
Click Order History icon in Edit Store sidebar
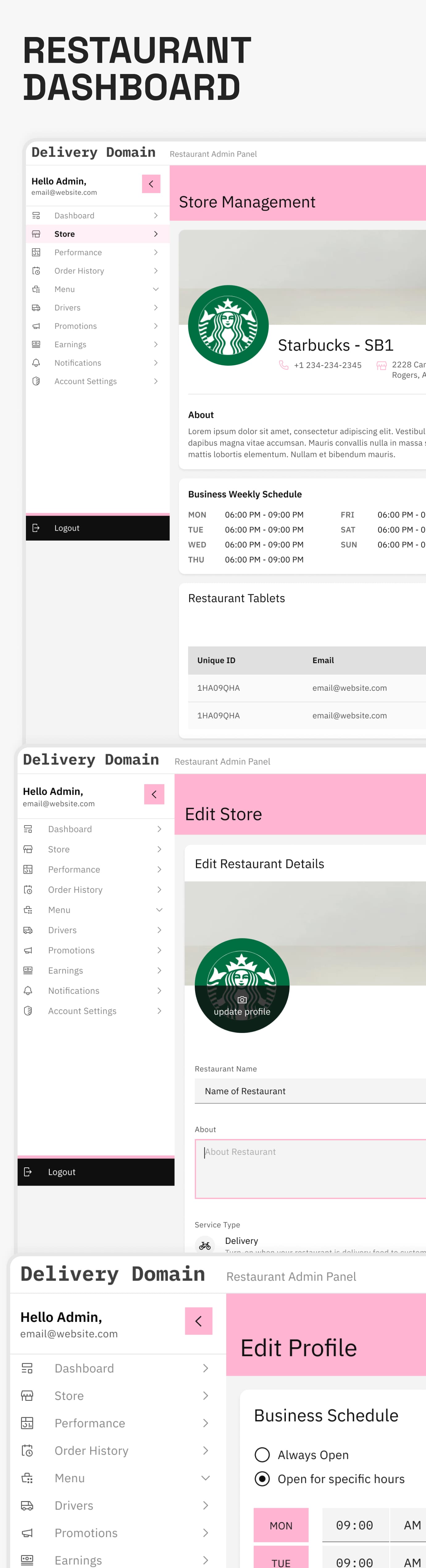click(x=28, y=889)
